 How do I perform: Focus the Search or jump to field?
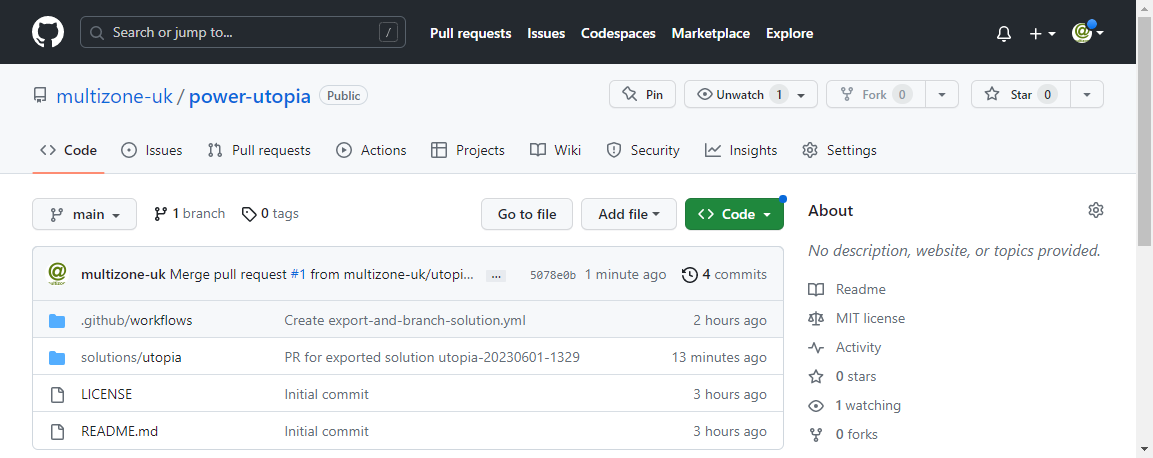pyautogui.click(x=243, y=32)
